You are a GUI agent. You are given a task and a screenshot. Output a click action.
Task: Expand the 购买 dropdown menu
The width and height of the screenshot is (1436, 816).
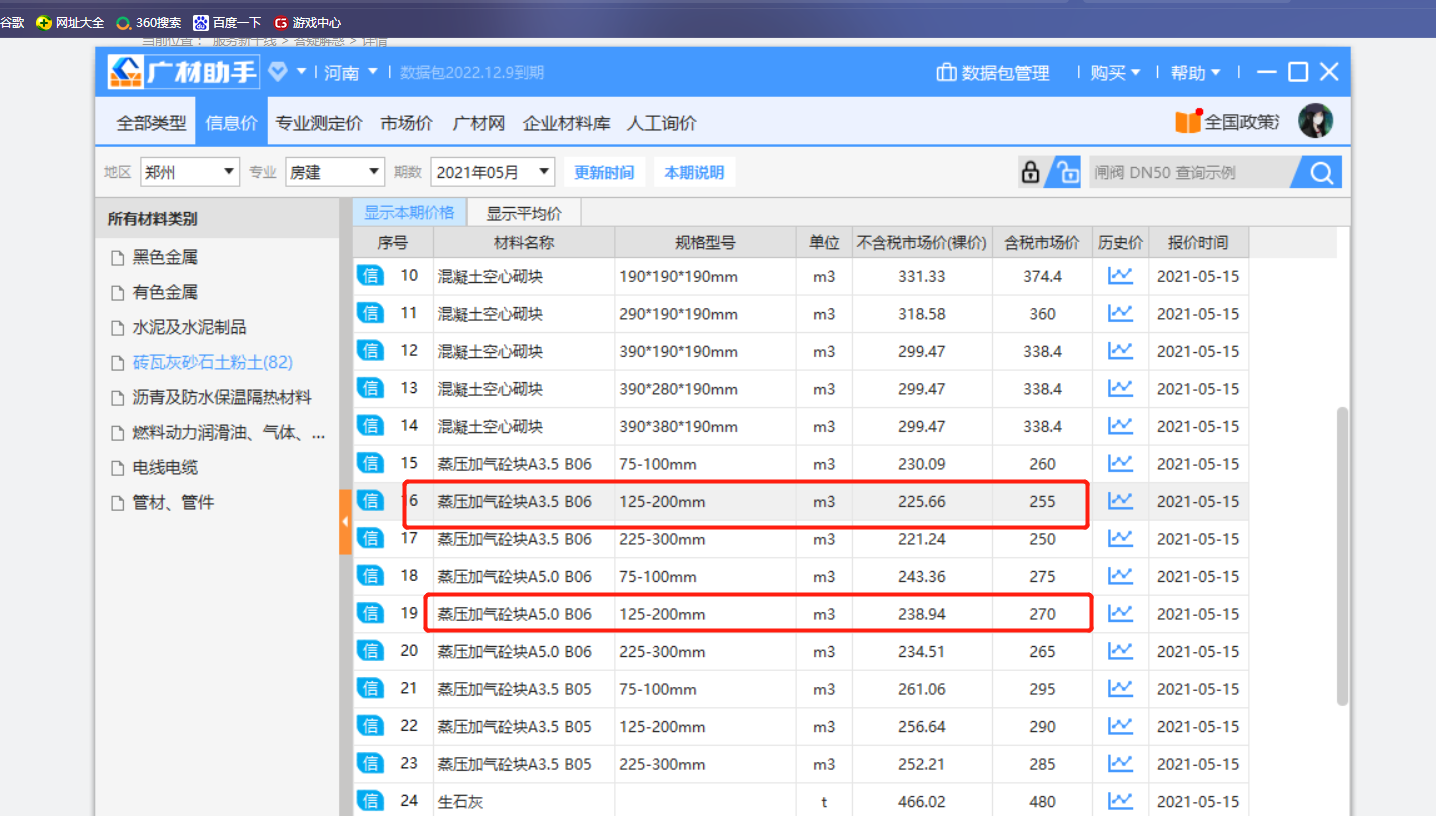[1115, 73]
